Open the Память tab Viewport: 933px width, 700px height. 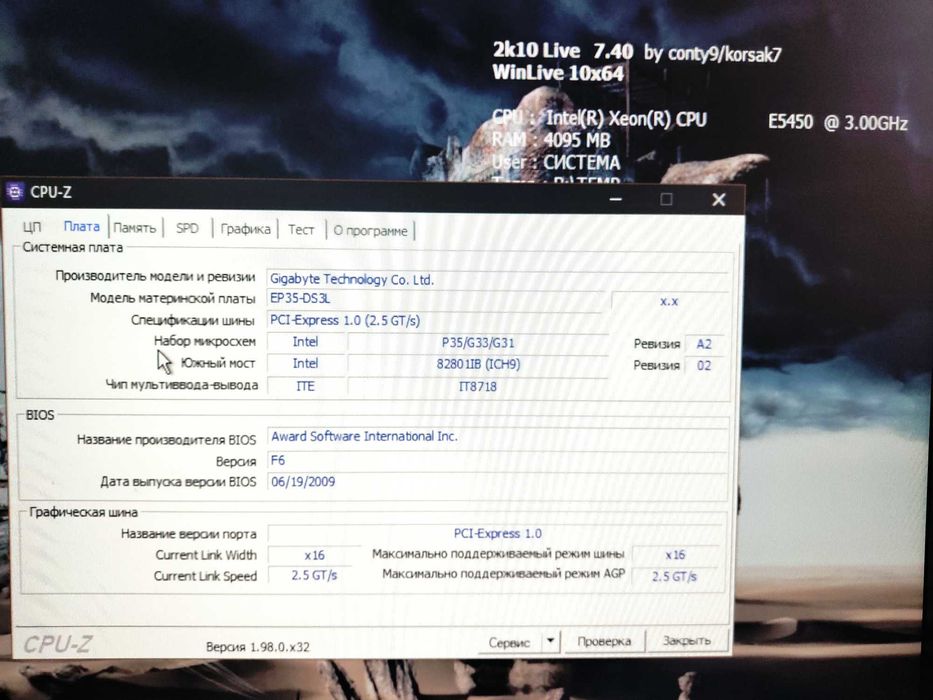[x=135, y=227]
